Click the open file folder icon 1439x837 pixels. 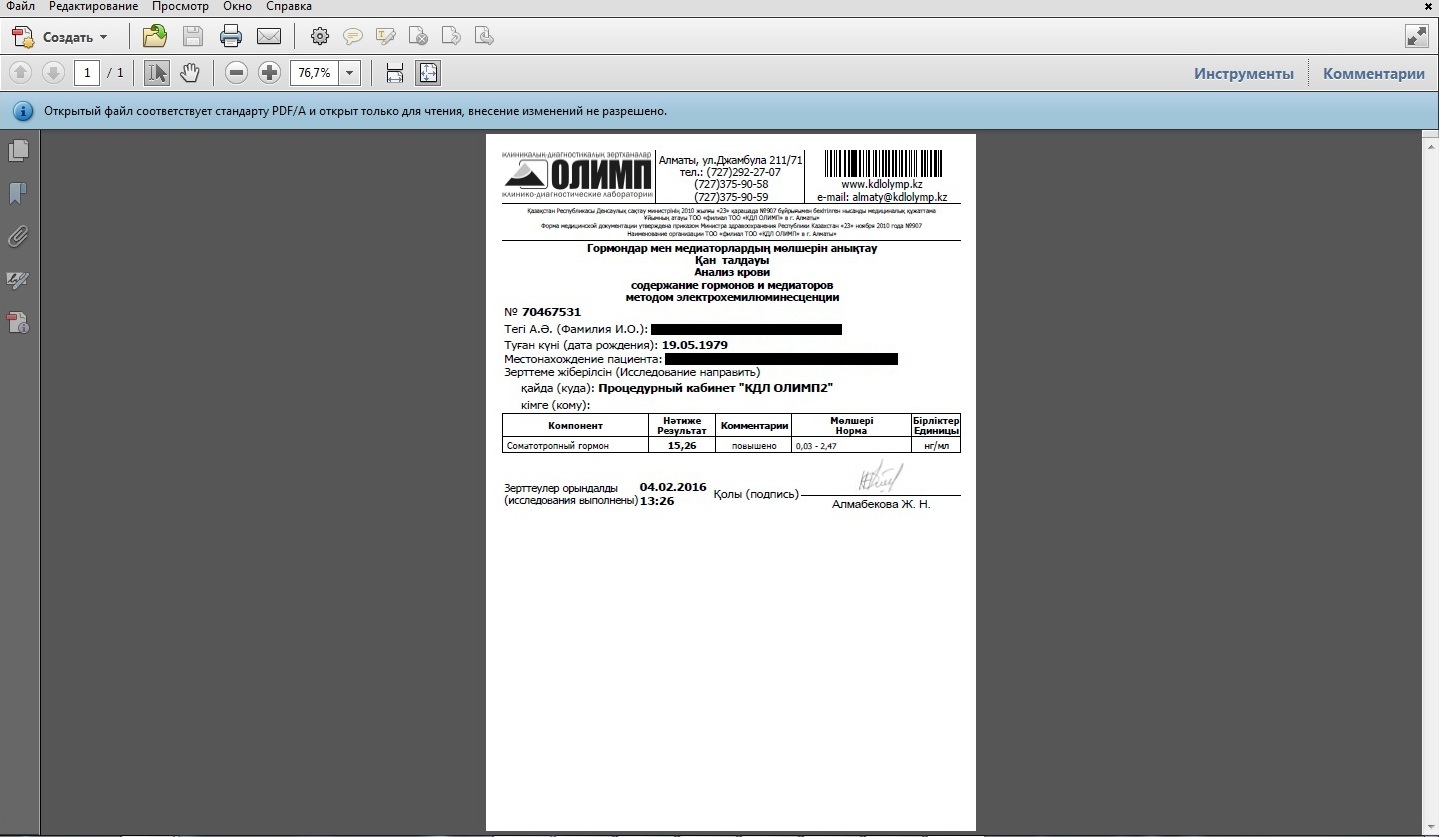(155, 37)
